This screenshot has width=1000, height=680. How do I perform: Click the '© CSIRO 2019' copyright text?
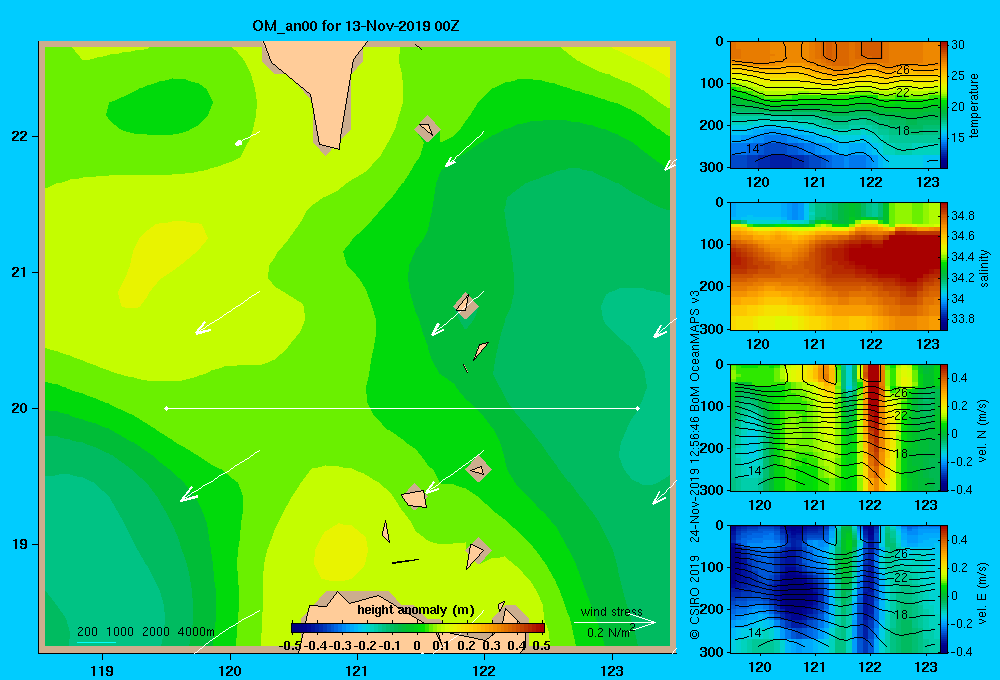click(695, 598)
